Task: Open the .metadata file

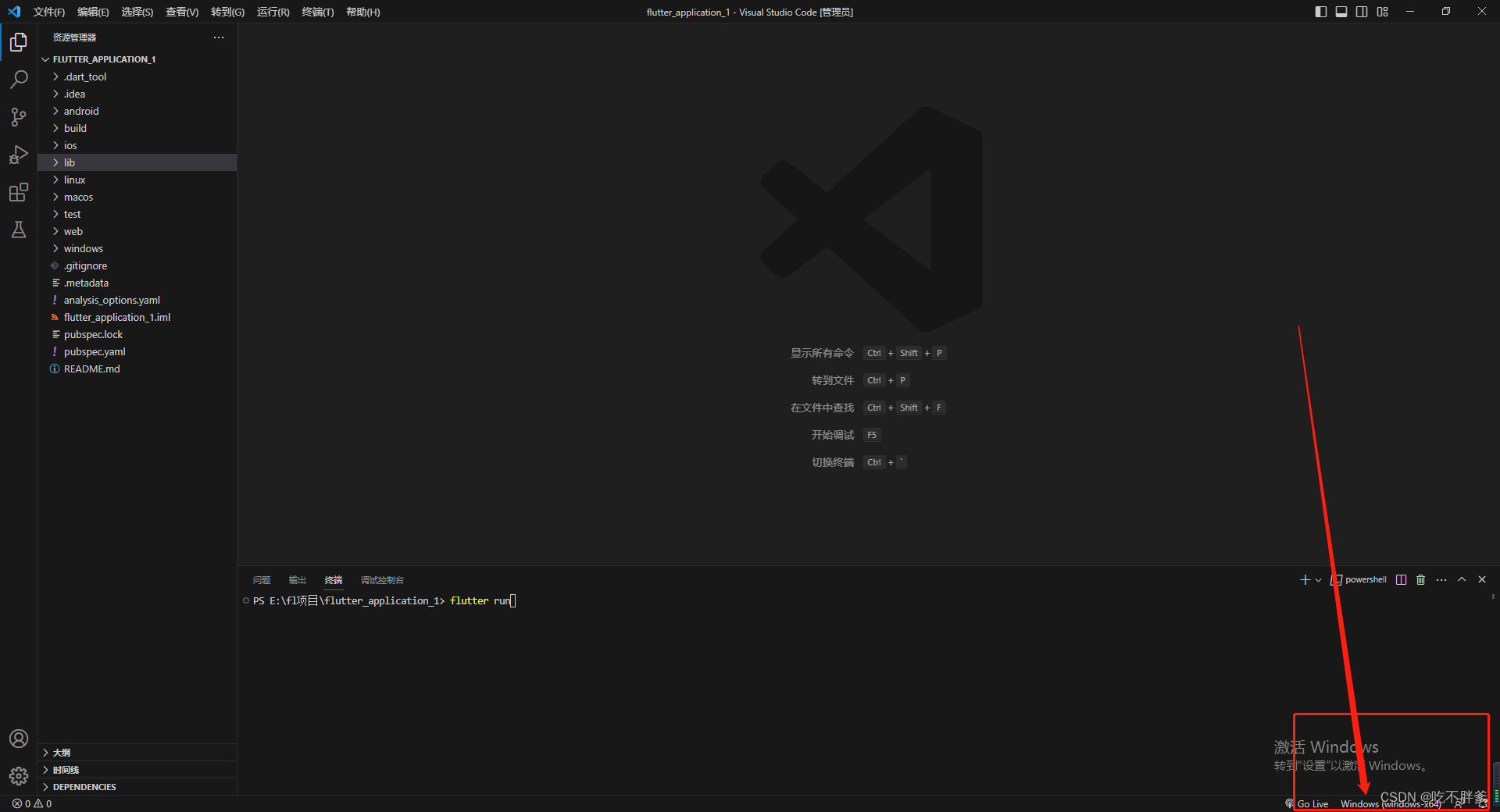Action: (x=137, y=283)
